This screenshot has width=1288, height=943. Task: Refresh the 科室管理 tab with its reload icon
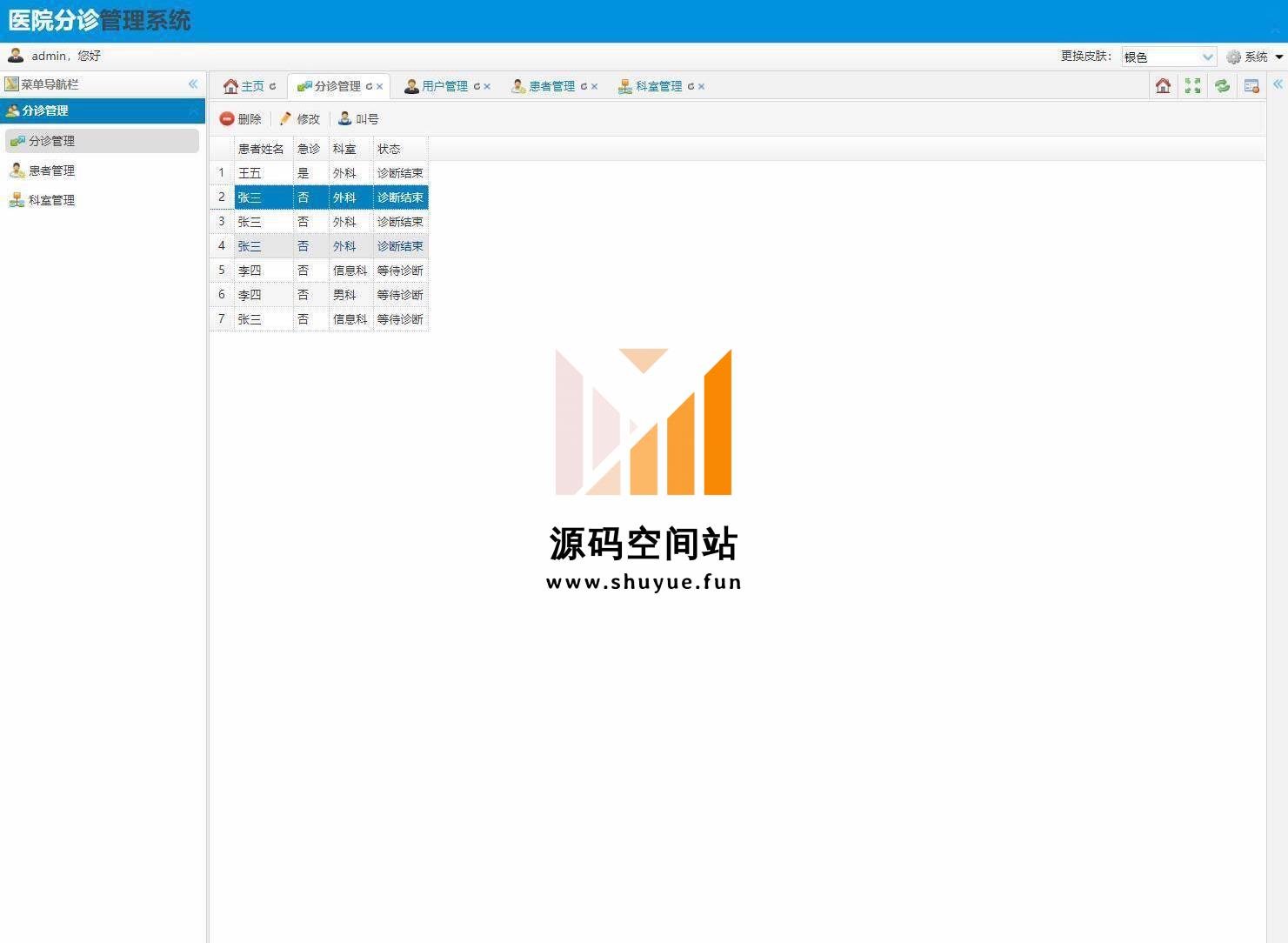691,86
